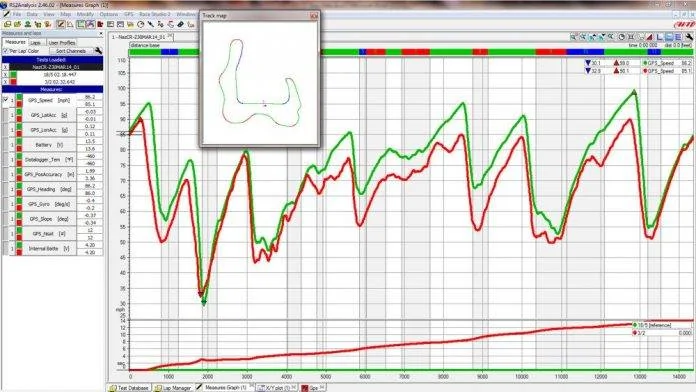The width and height of the screenshot is (696, 392).
Task: Click the first folder icon in main toolbar
Action: [x=8, y=24]
